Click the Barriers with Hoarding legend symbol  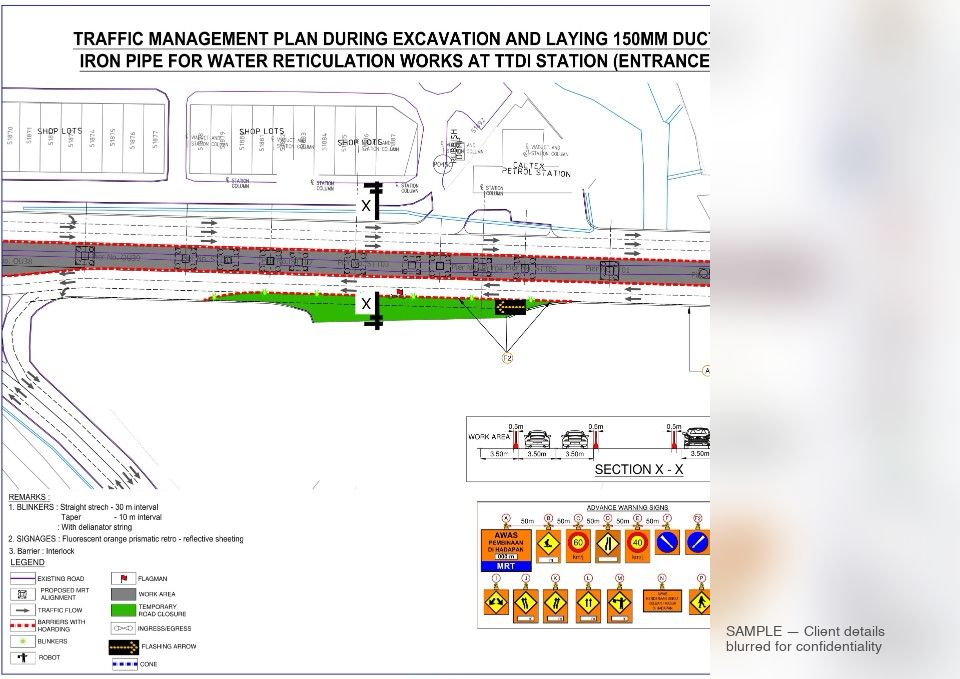21,626
